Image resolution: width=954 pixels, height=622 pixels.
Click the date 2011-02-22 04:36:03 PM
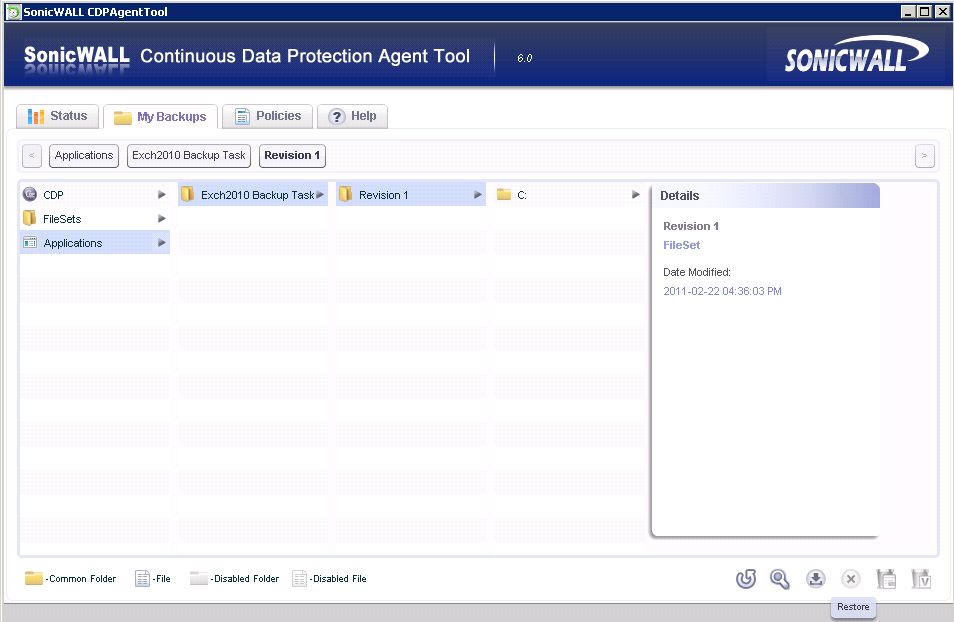coord(722,292)
